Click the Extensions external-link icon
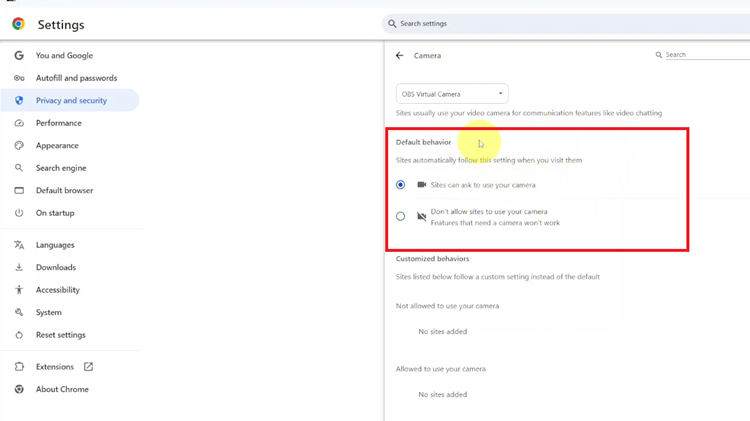 coord(88,367)
